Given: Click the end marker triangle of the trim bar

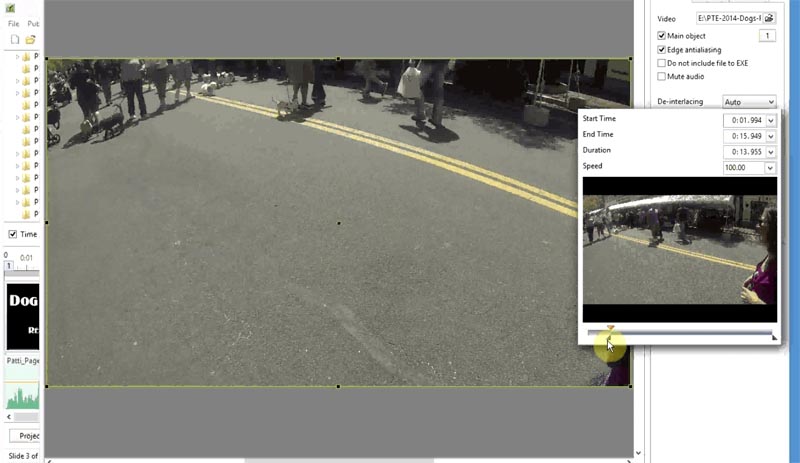Looking at the screenshot, I should (x=773, y=338).
